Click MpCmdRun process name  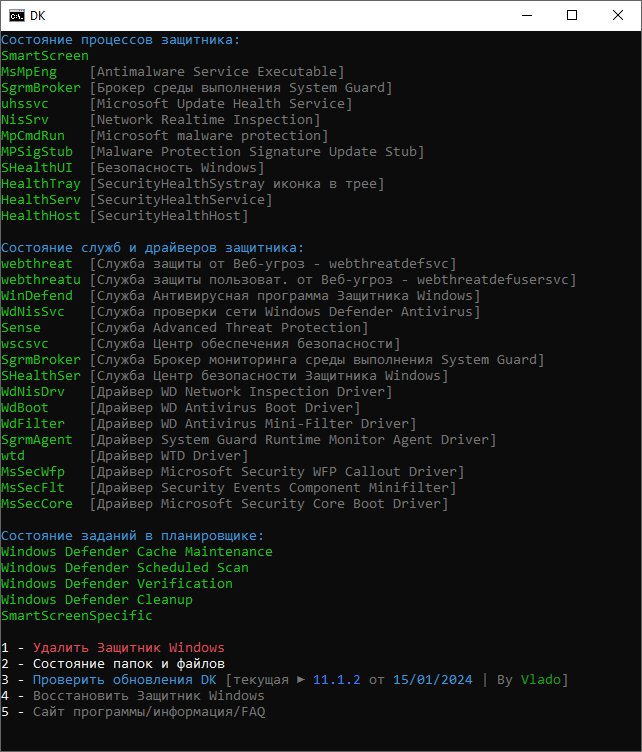[33, 136]
